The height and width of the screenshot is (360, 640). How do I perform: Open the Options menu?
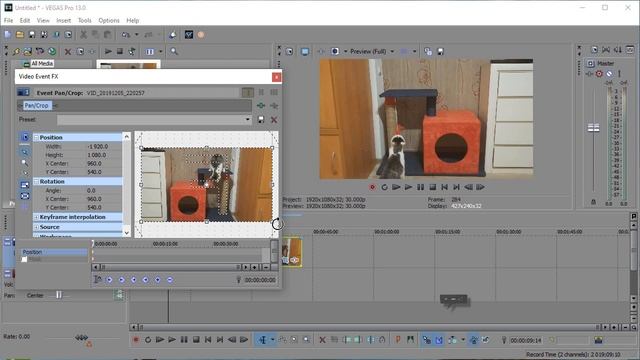coord(109,20)
